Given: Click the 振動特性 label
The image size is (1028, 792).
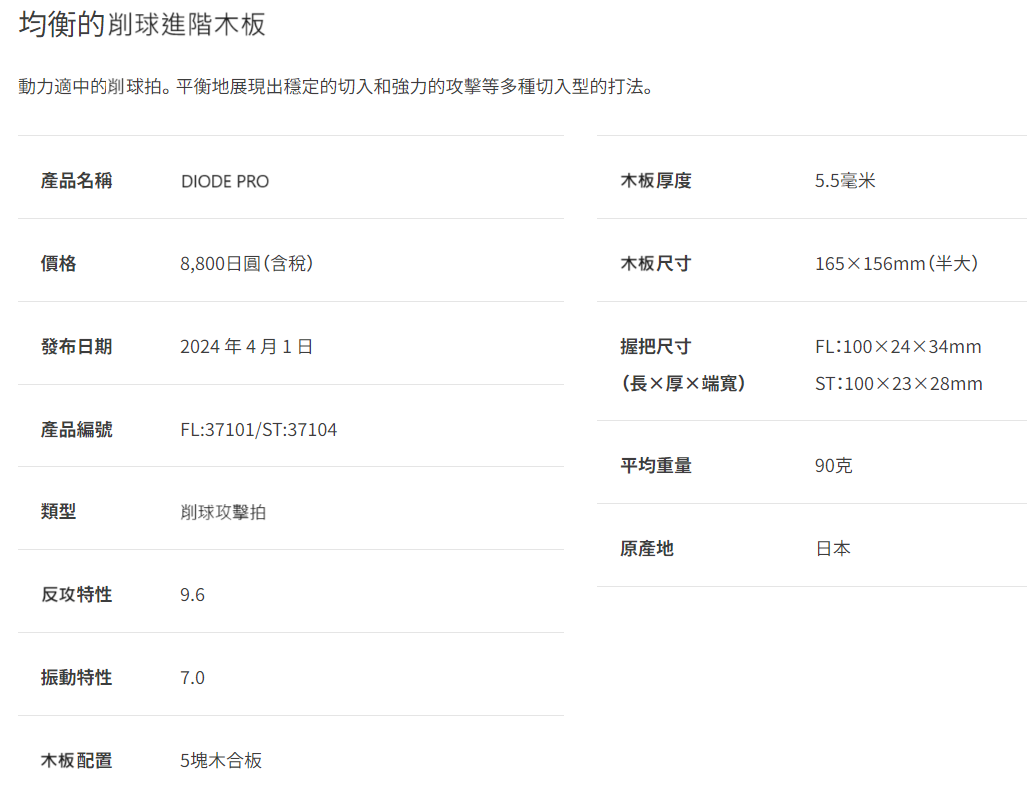Looking at the screenshot, I should (x=76, y=677).
